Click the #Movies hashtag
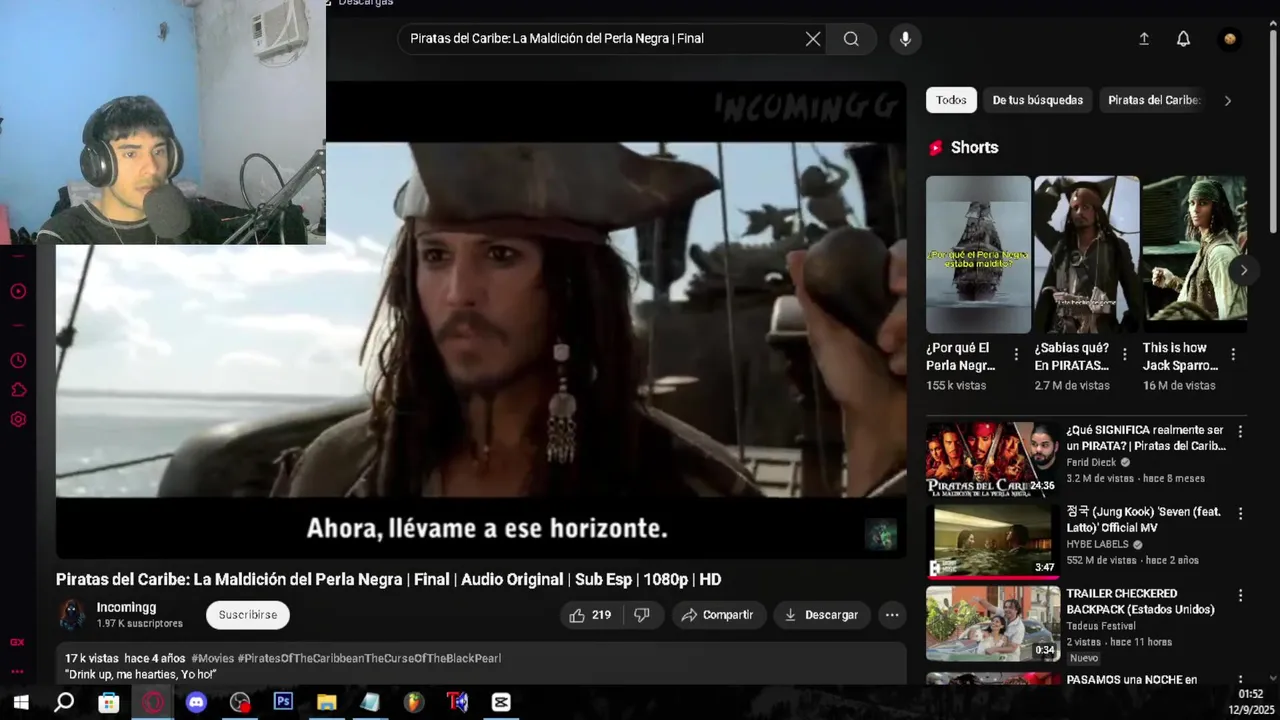Image resolution: width=1280 pixels, height=720 pixels. 212,659
